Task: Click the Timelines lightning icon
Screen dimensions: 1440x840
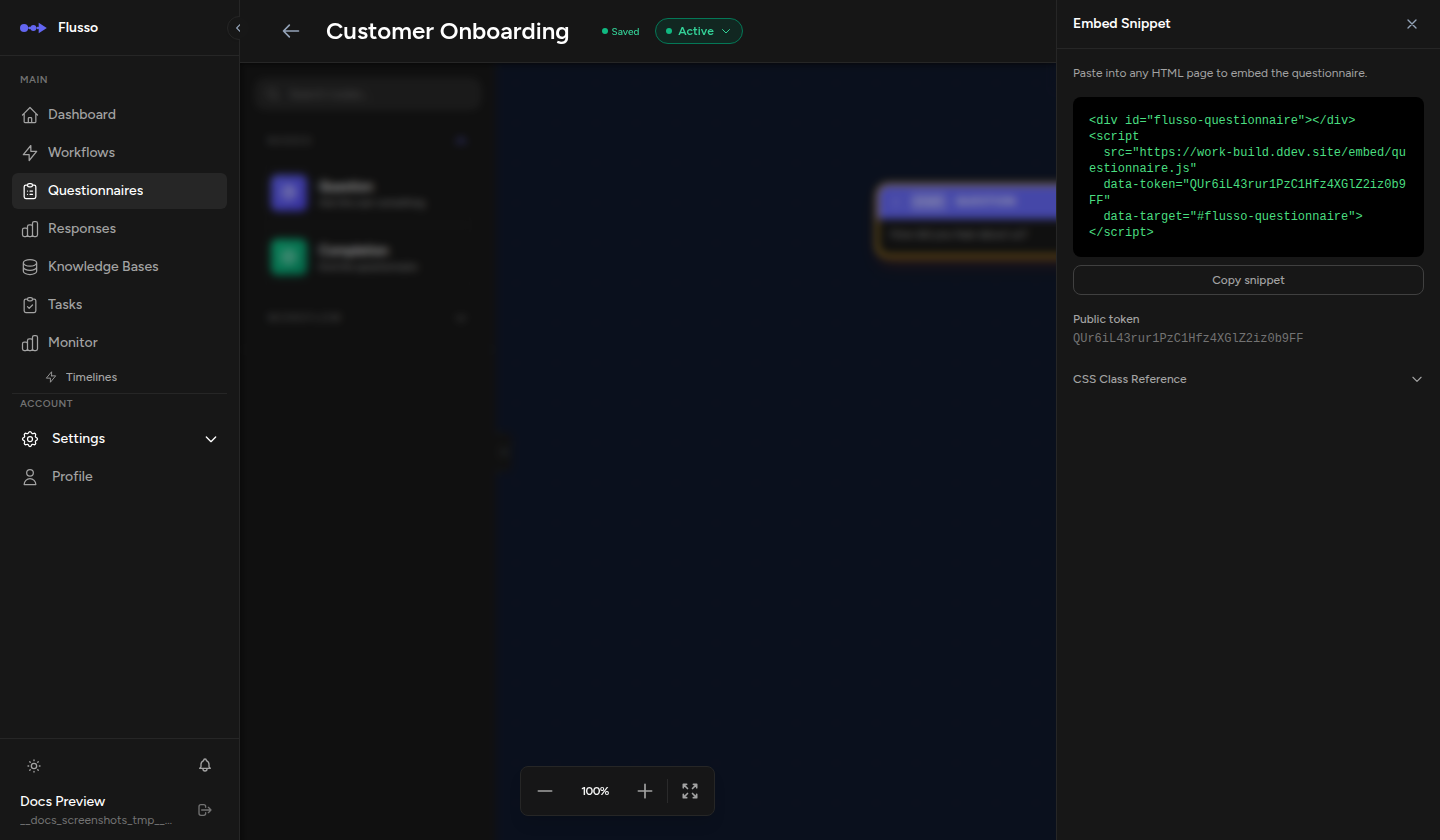Action: pyautogui.click(x=52, y=377)
